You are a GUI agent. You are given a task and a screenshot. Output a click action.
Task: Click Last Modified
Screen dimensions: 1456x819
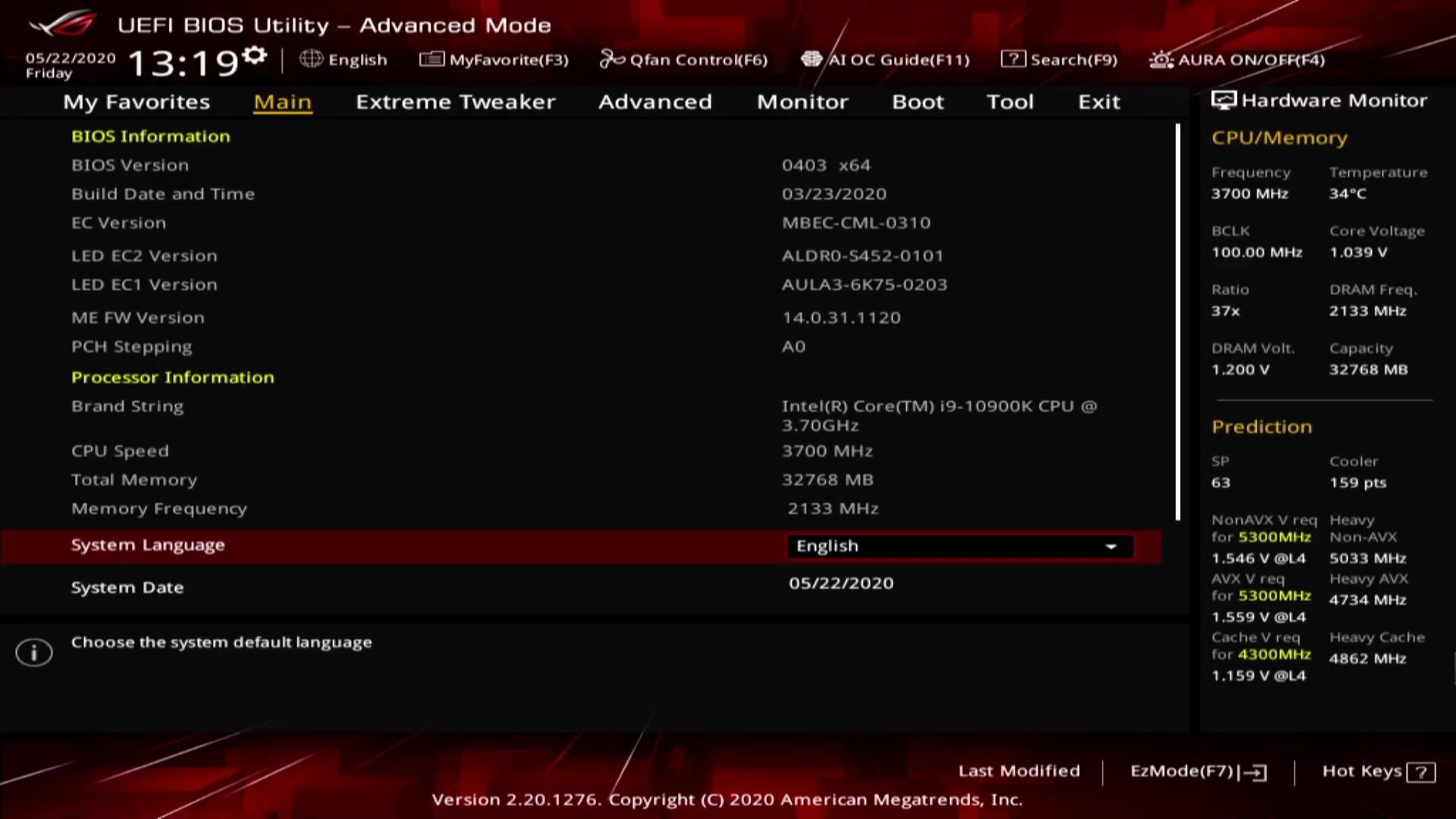pyautogui.click(x=1018, y=771)
